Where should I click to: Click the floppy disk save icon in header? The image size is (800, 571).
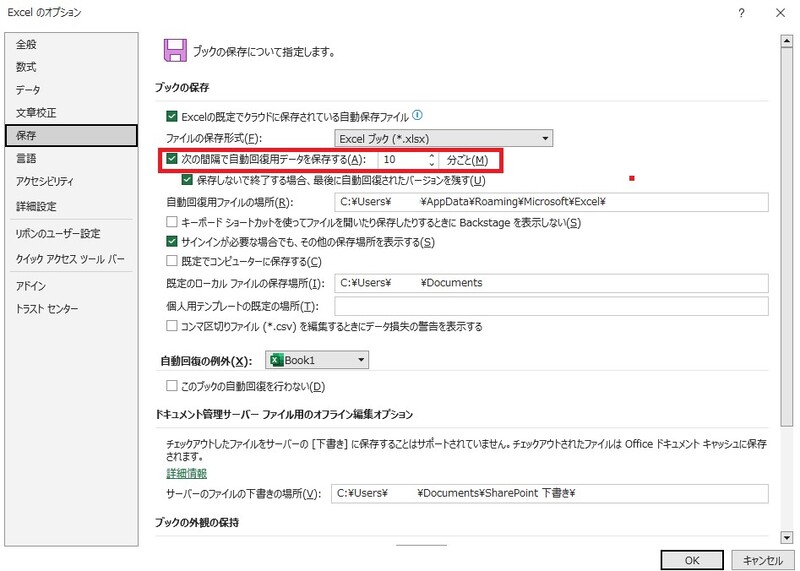point(175,51)
